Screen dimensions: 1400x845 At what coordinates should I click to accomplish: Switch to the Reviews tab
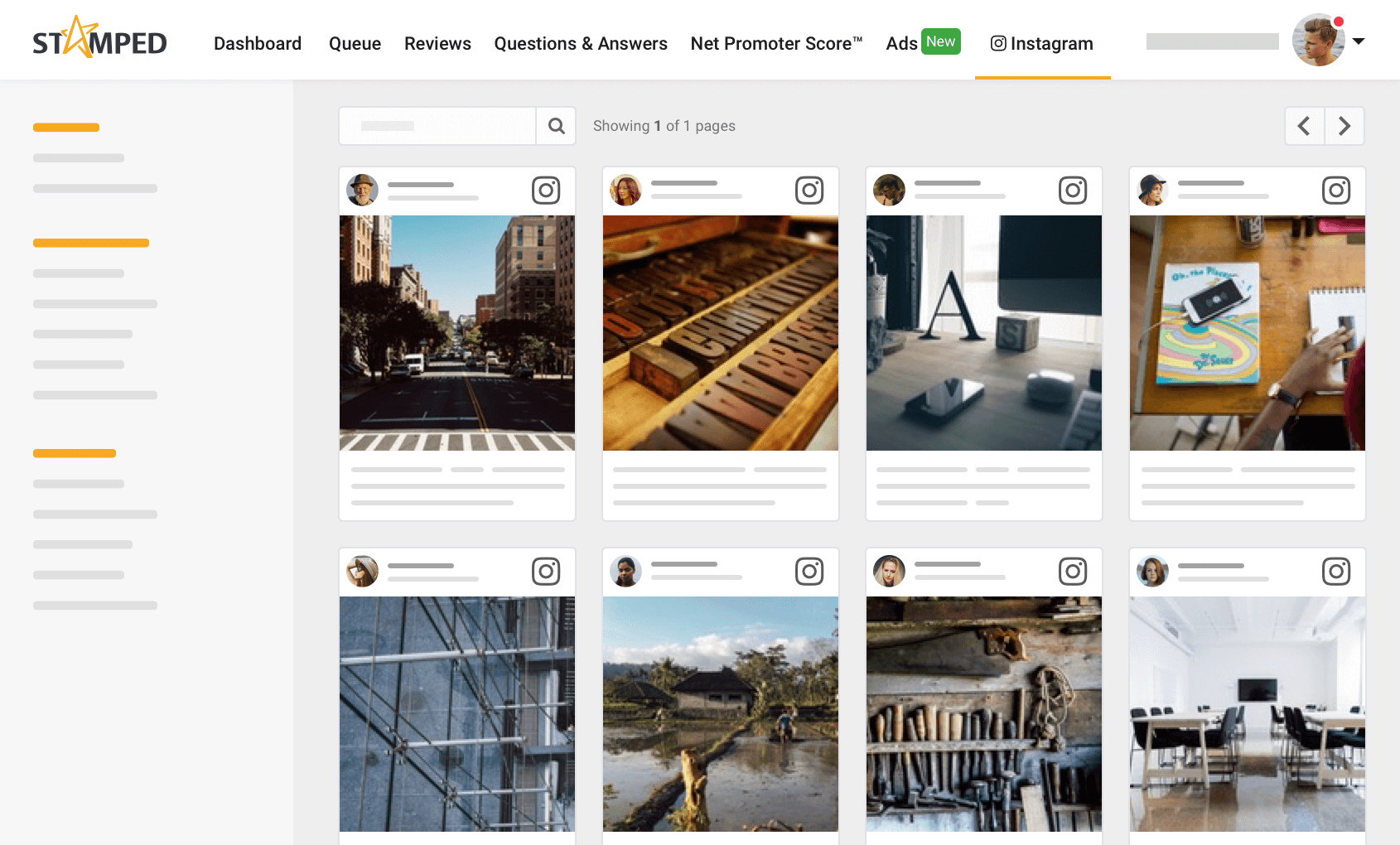[x=437, y=43]
